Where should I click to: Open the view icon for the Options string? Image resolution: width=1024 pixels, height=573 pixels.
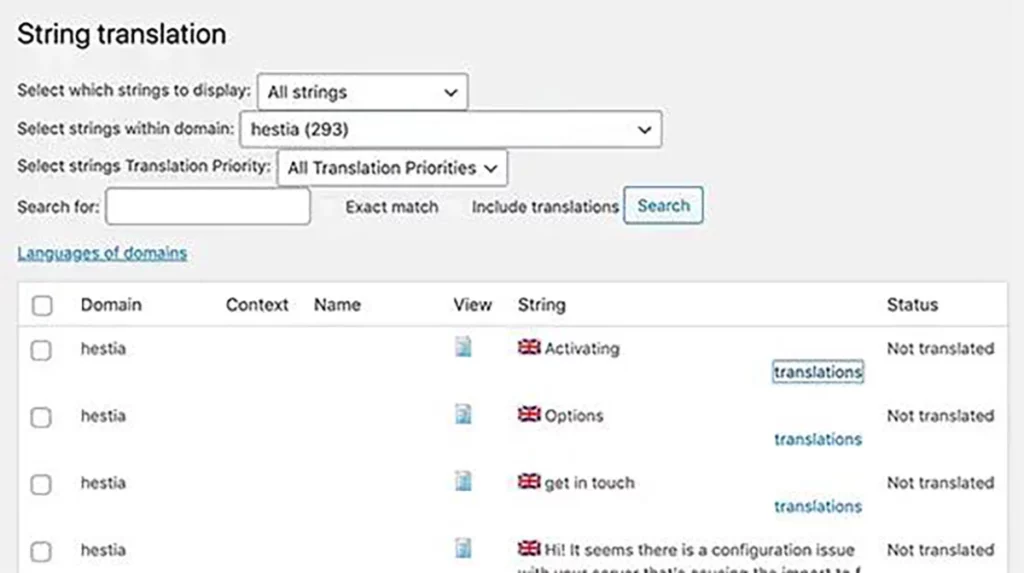463,415
